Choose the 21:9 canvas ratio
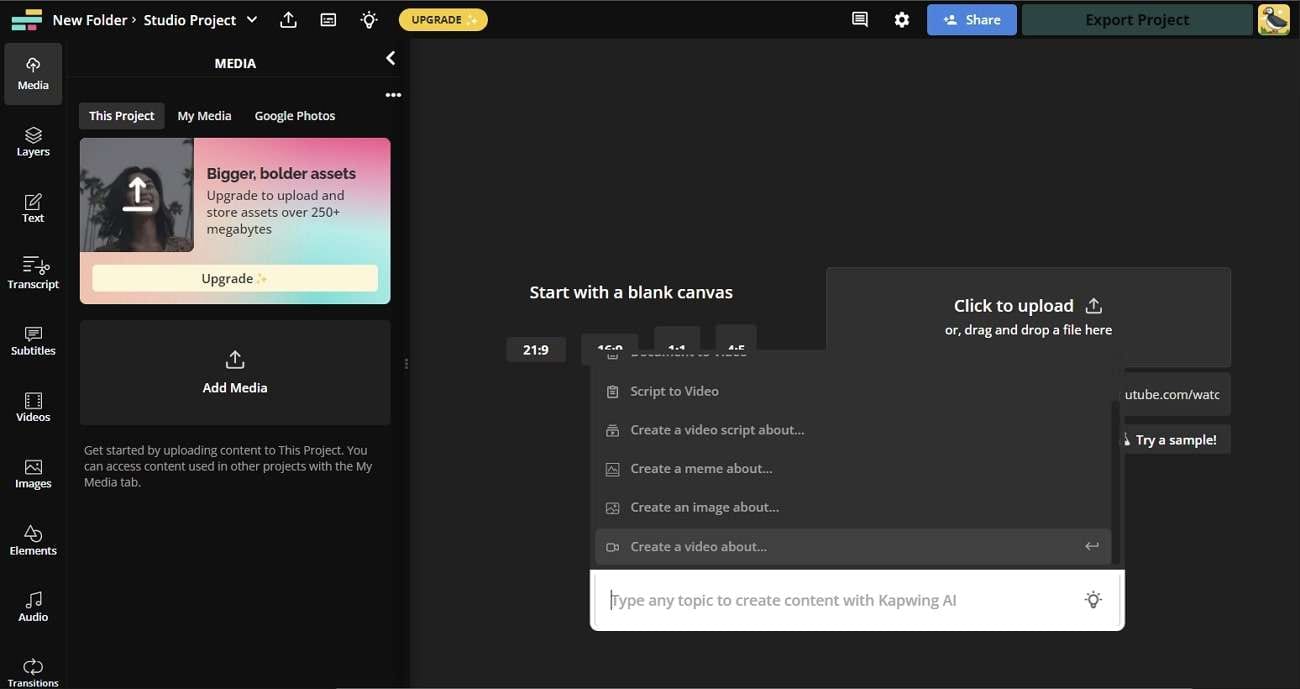This screenshot has width=1300, height=689. click(535, 350)
